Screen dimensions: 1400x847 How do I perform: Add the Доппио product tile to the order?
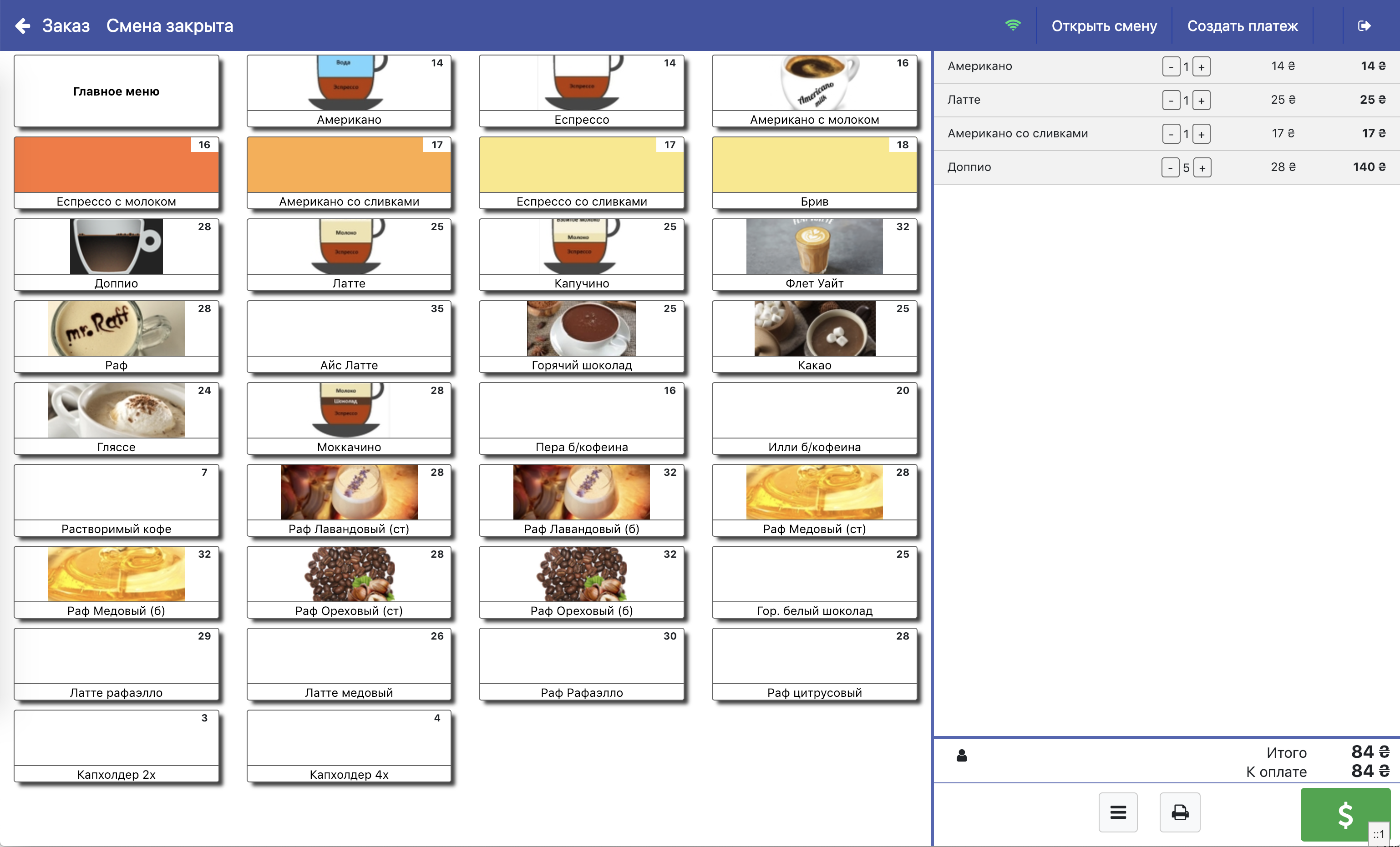tap(116, 254)
